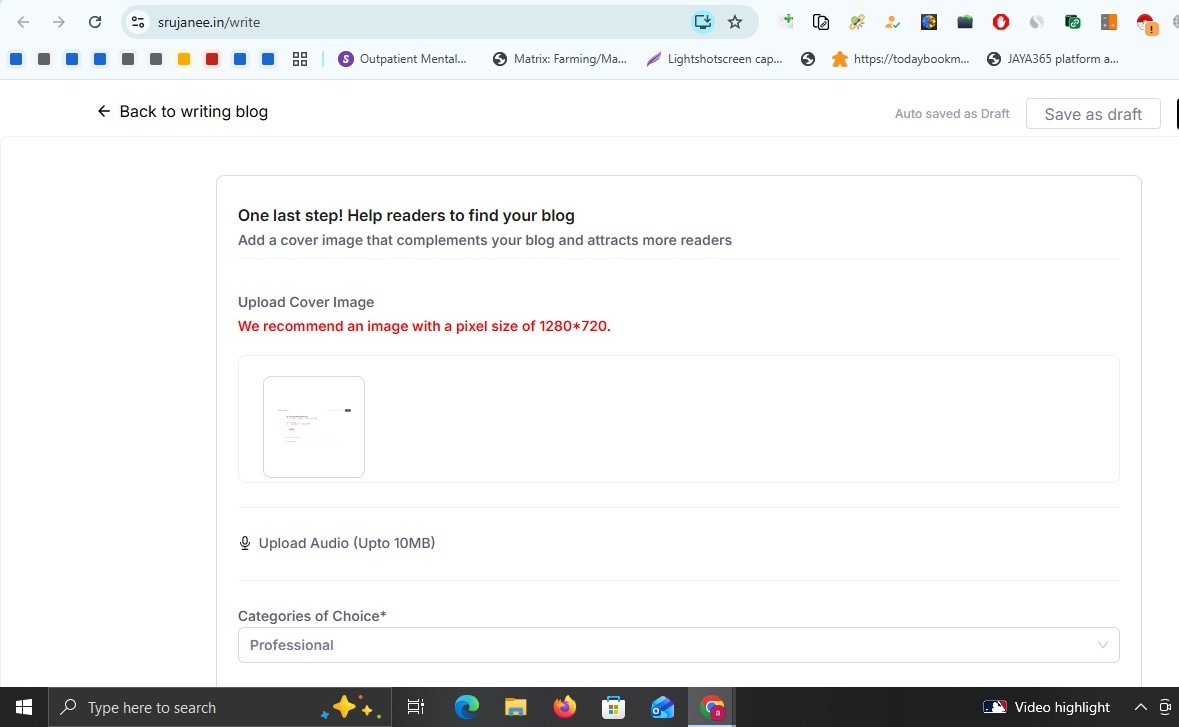
Task: Open the broken link checker extension icon
Action: (856, 22)
